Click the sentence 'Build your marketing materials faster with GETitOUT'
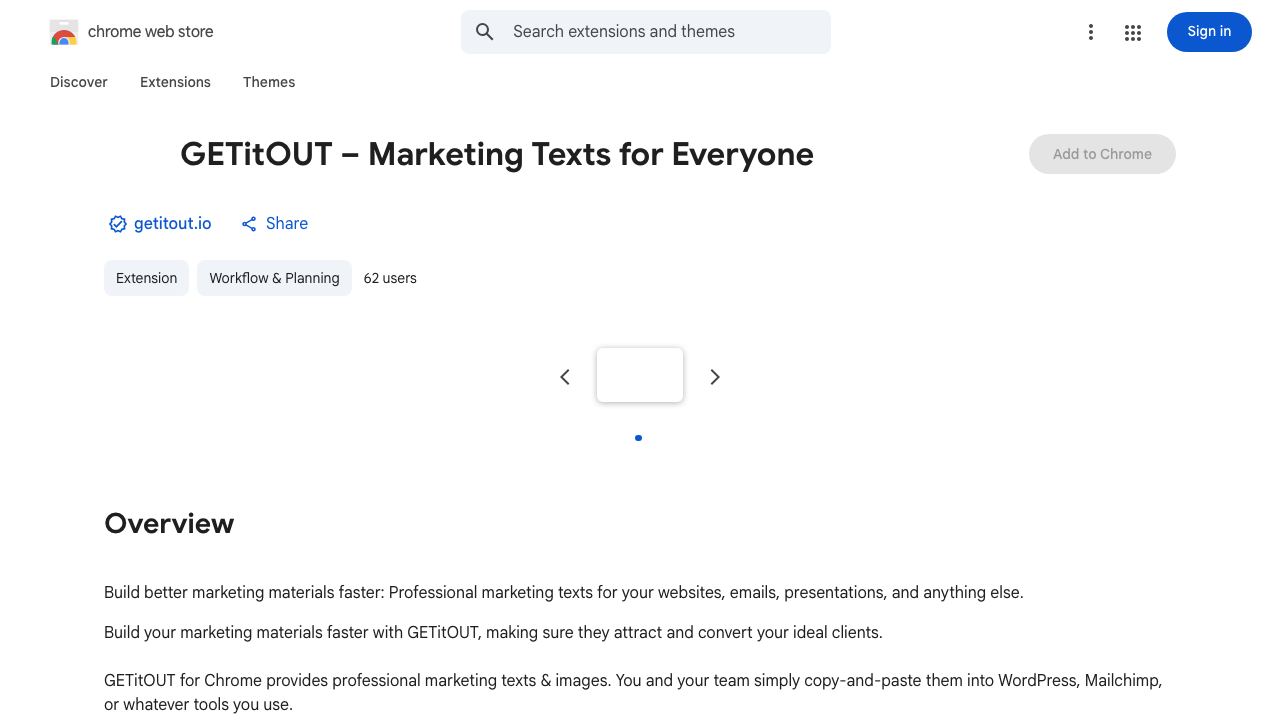1280x720 pixels. [493, 632]
